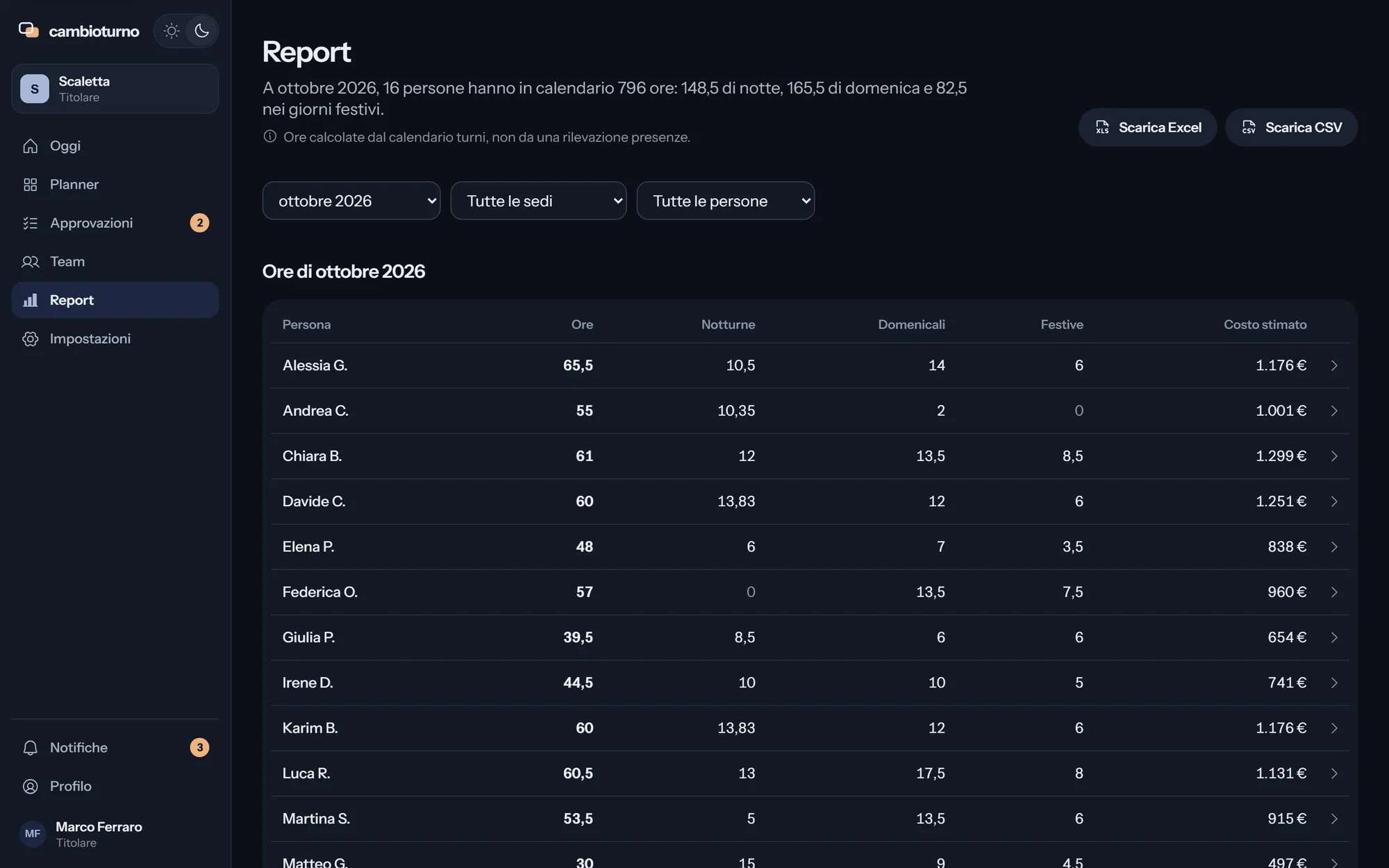The image size is (1389, 868).
Task: Click the info icon beside Ore calcolate note
Action: 270,137
